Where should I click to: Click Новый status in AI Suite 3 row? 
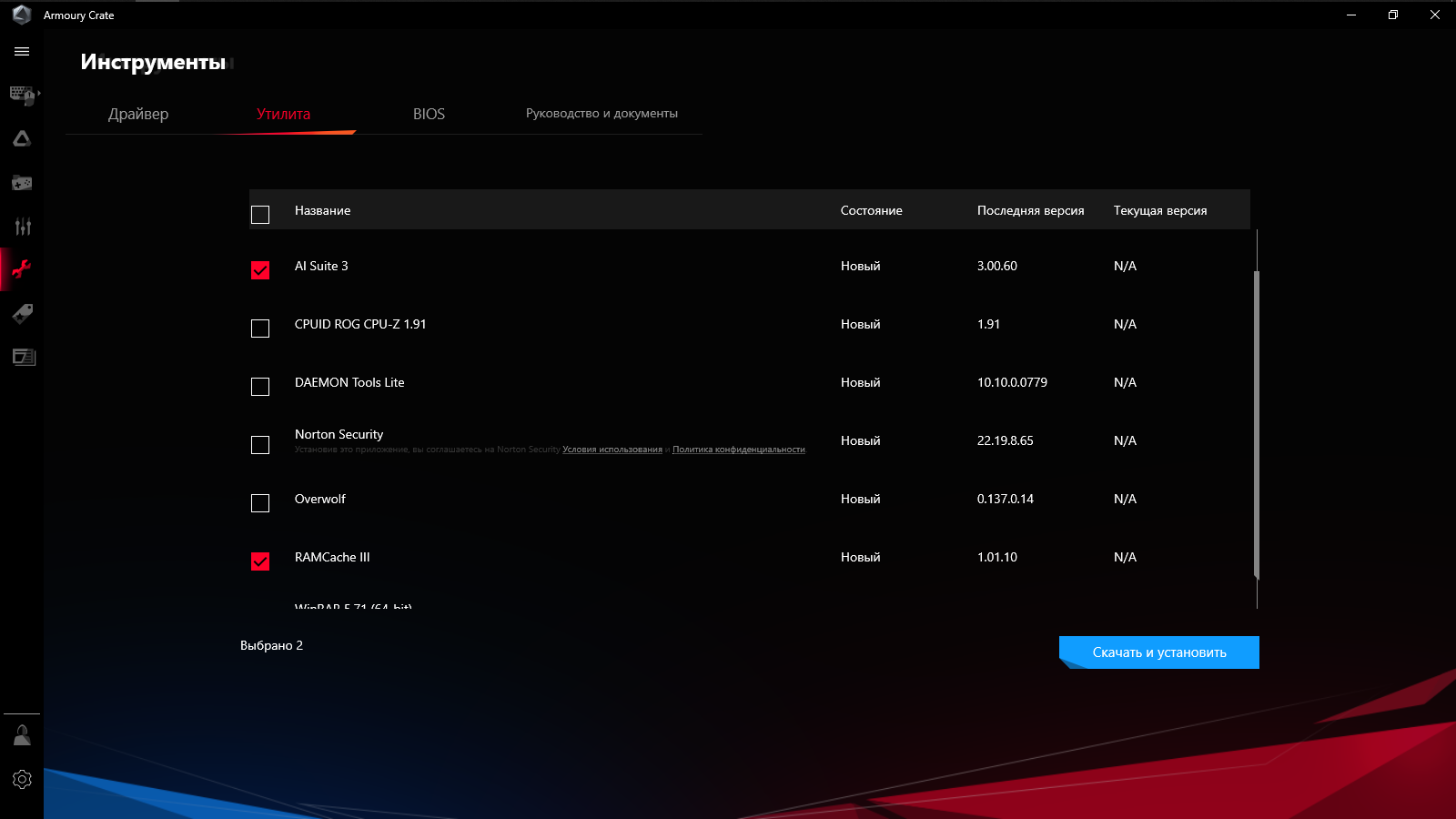(861, 266)
